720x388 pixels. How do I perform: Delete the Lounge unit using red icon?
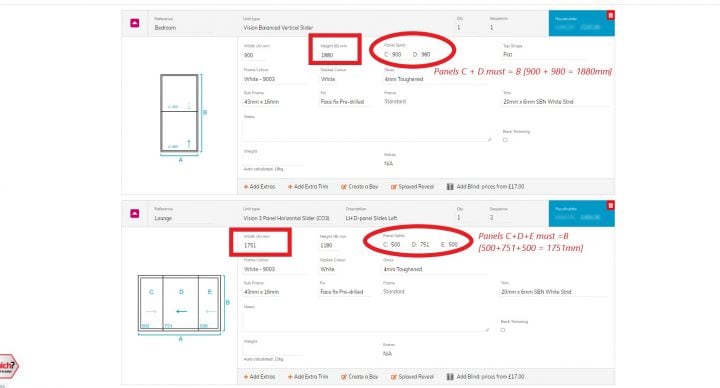click(x=610, y=206)
